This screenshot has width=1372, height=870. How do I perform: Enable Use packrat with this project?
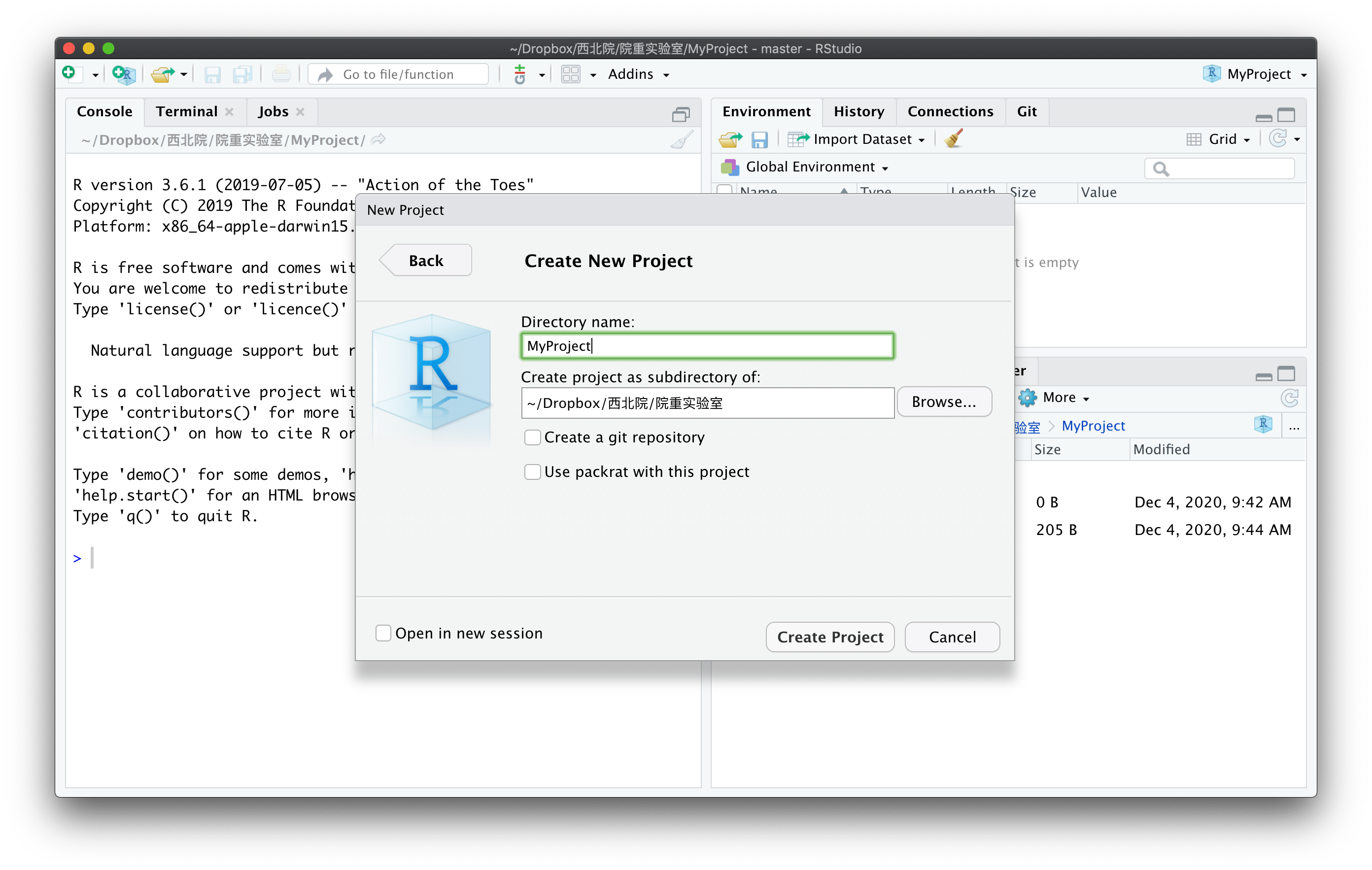(532, 472)
